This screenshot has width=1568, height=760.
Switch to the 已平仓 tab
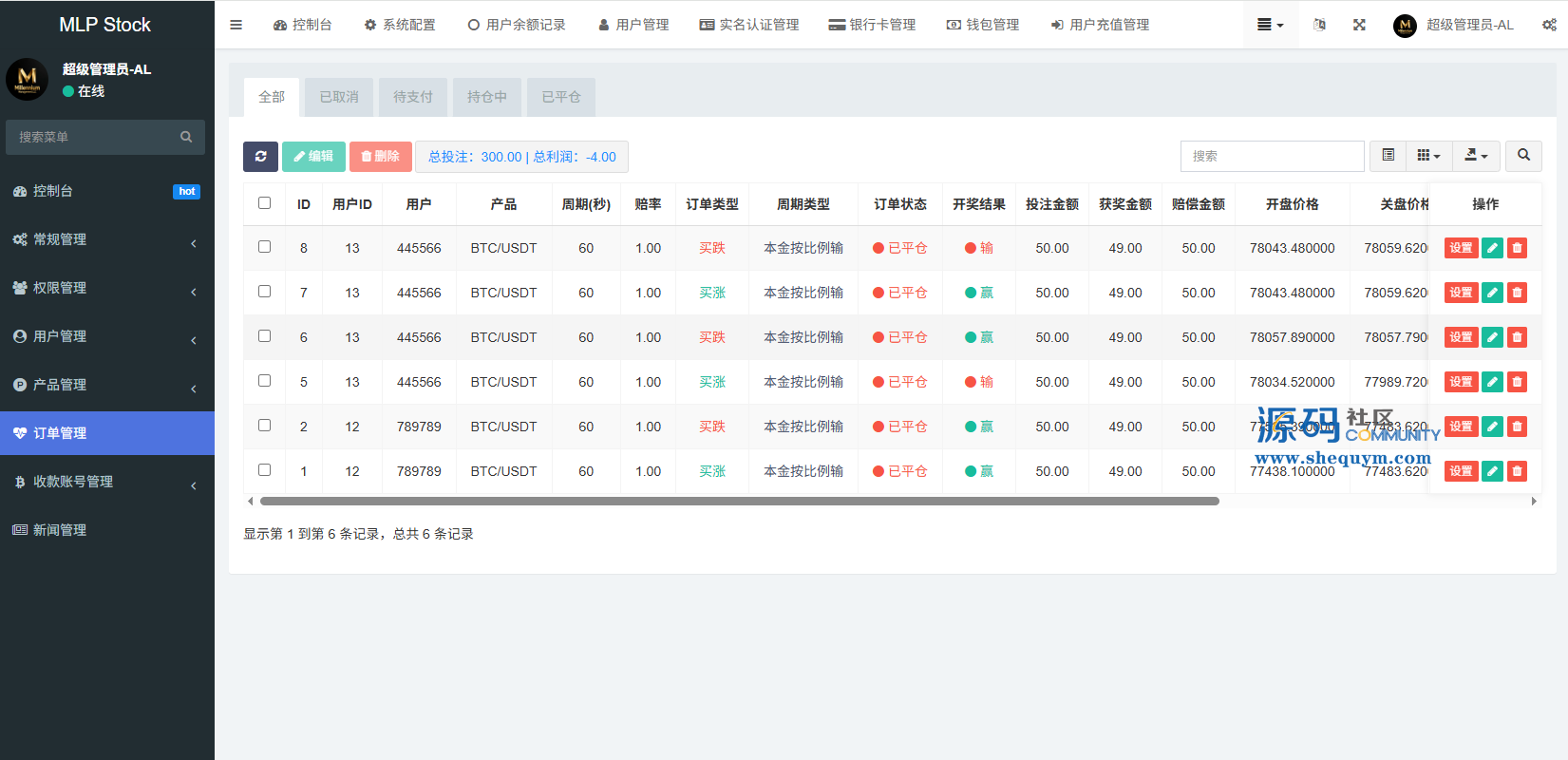point(560,97)
